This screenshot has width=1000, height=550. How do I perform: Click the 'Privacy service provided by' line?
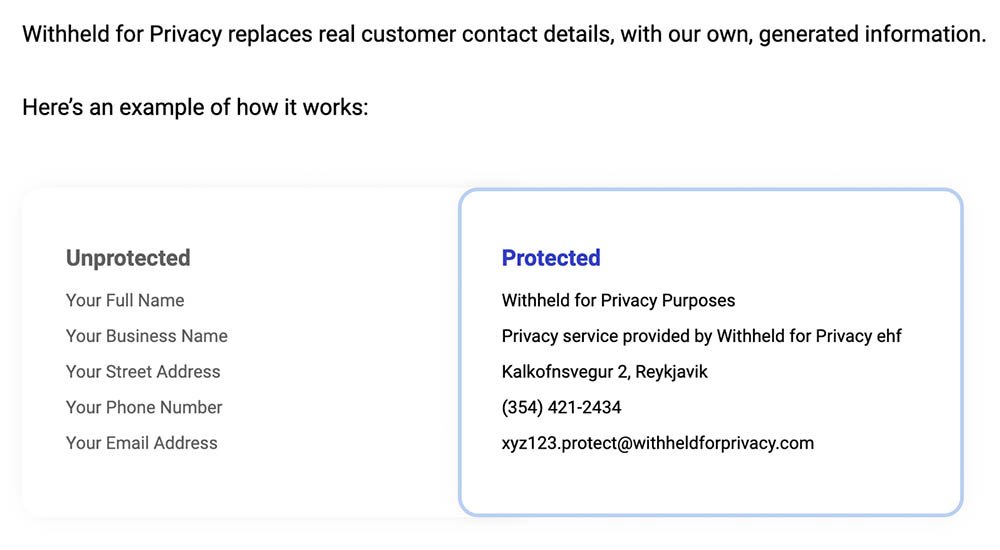[x=607, y=336]
